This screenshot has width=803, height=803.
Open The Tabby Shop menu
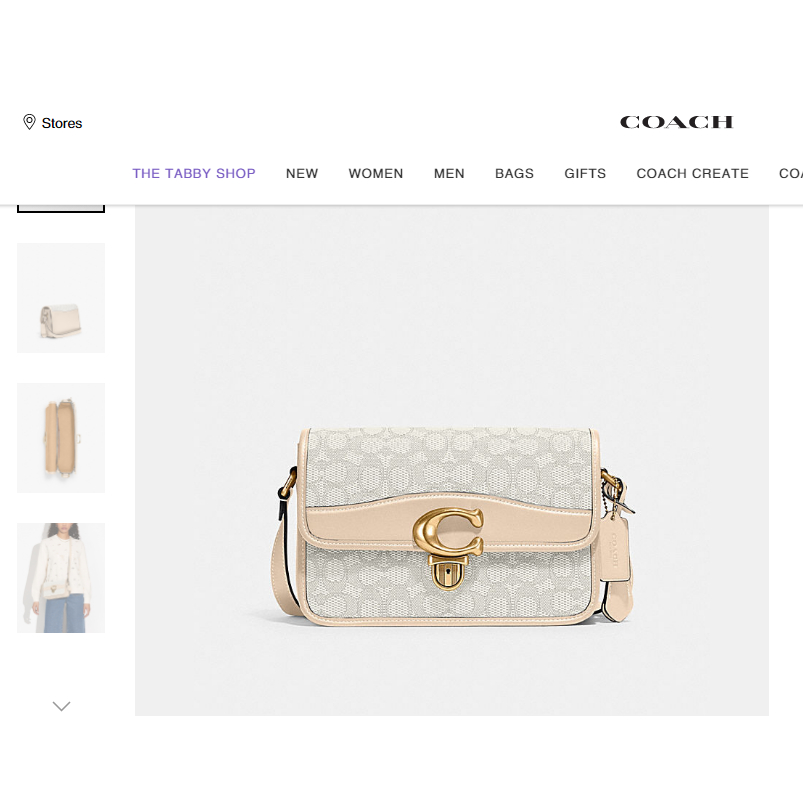[x=194, y=174]
